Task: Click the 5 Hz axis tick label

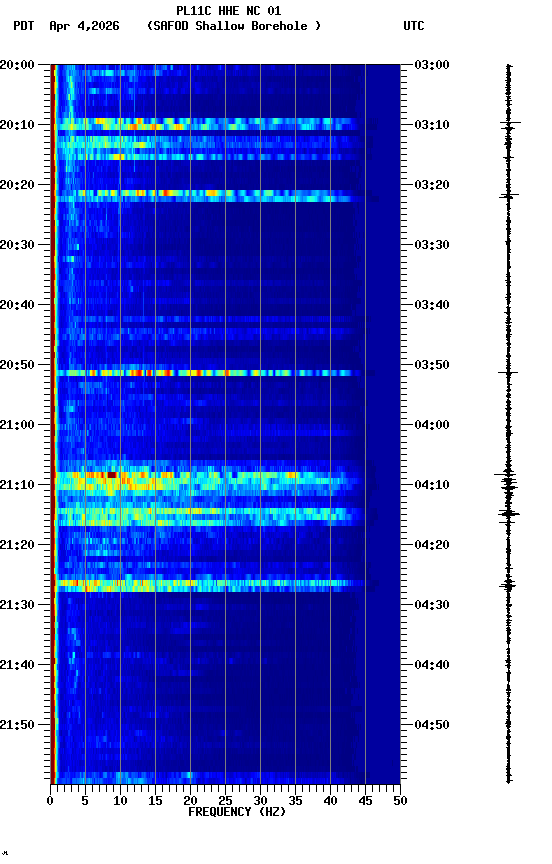Action: 85,801
